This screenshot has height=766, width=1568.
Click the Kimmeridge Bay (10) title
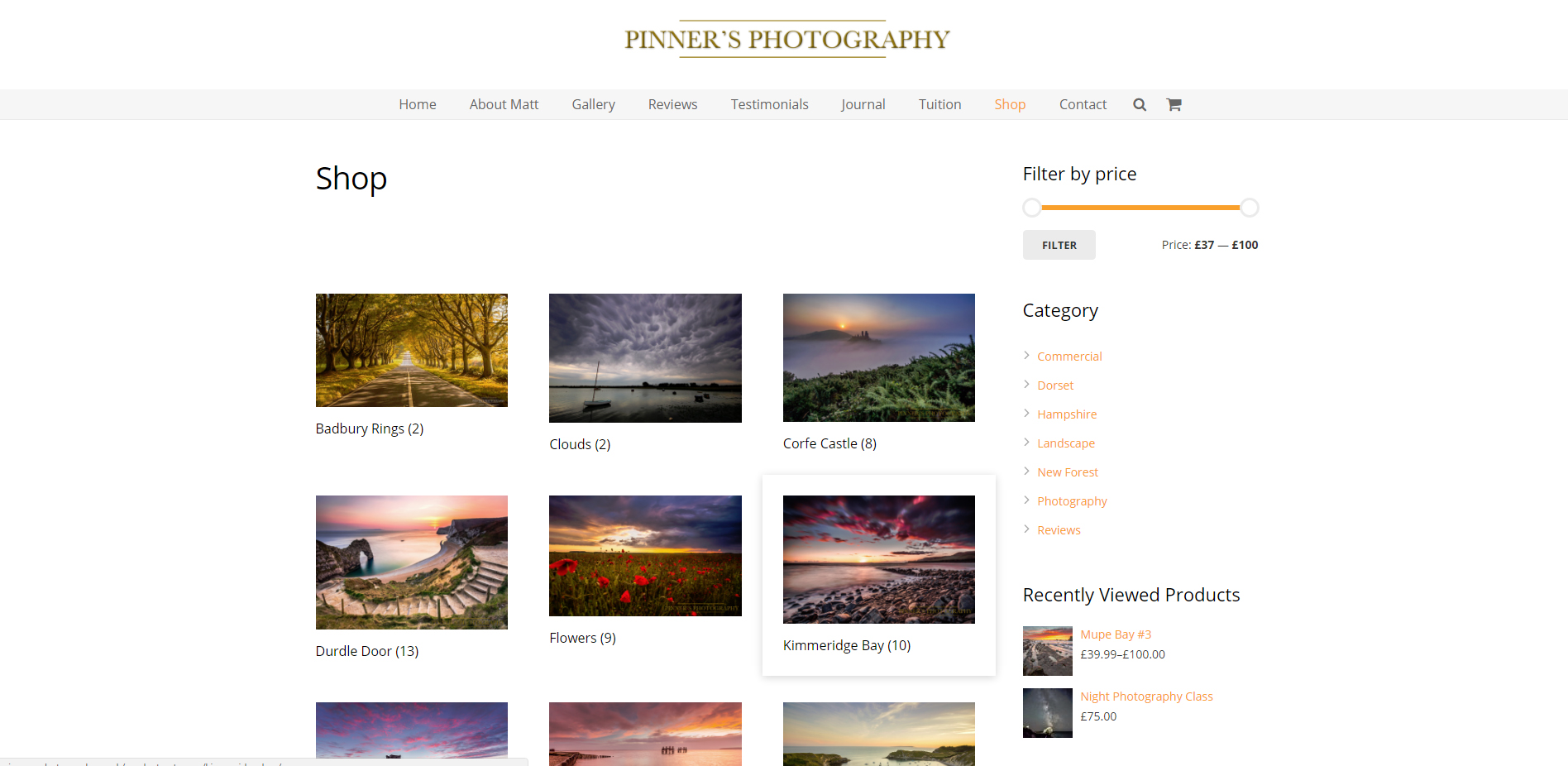click(847, 645)
